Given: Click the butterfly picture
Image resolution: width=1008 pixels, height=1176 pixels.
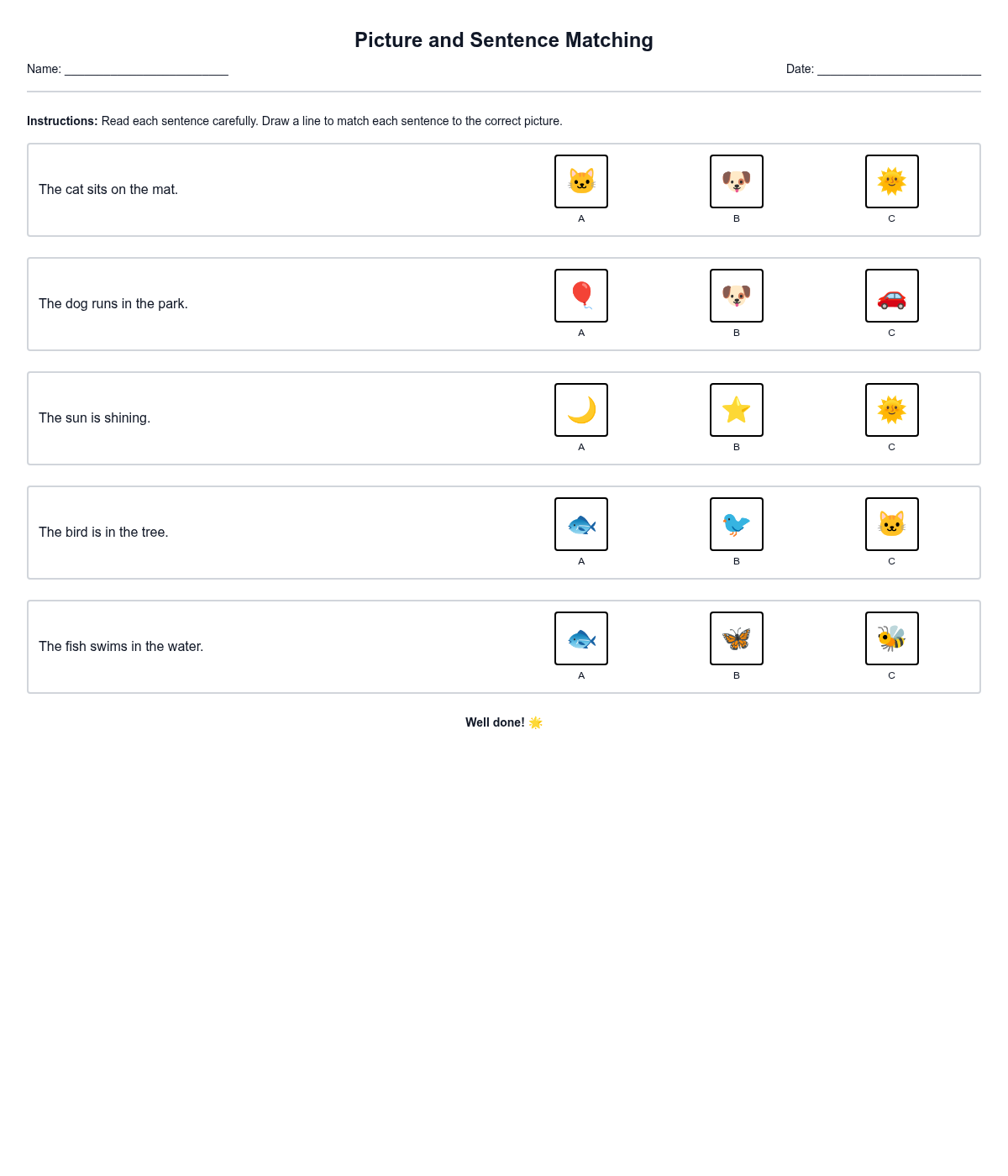Looking at the screenshot, I should [x=737, y=638].
